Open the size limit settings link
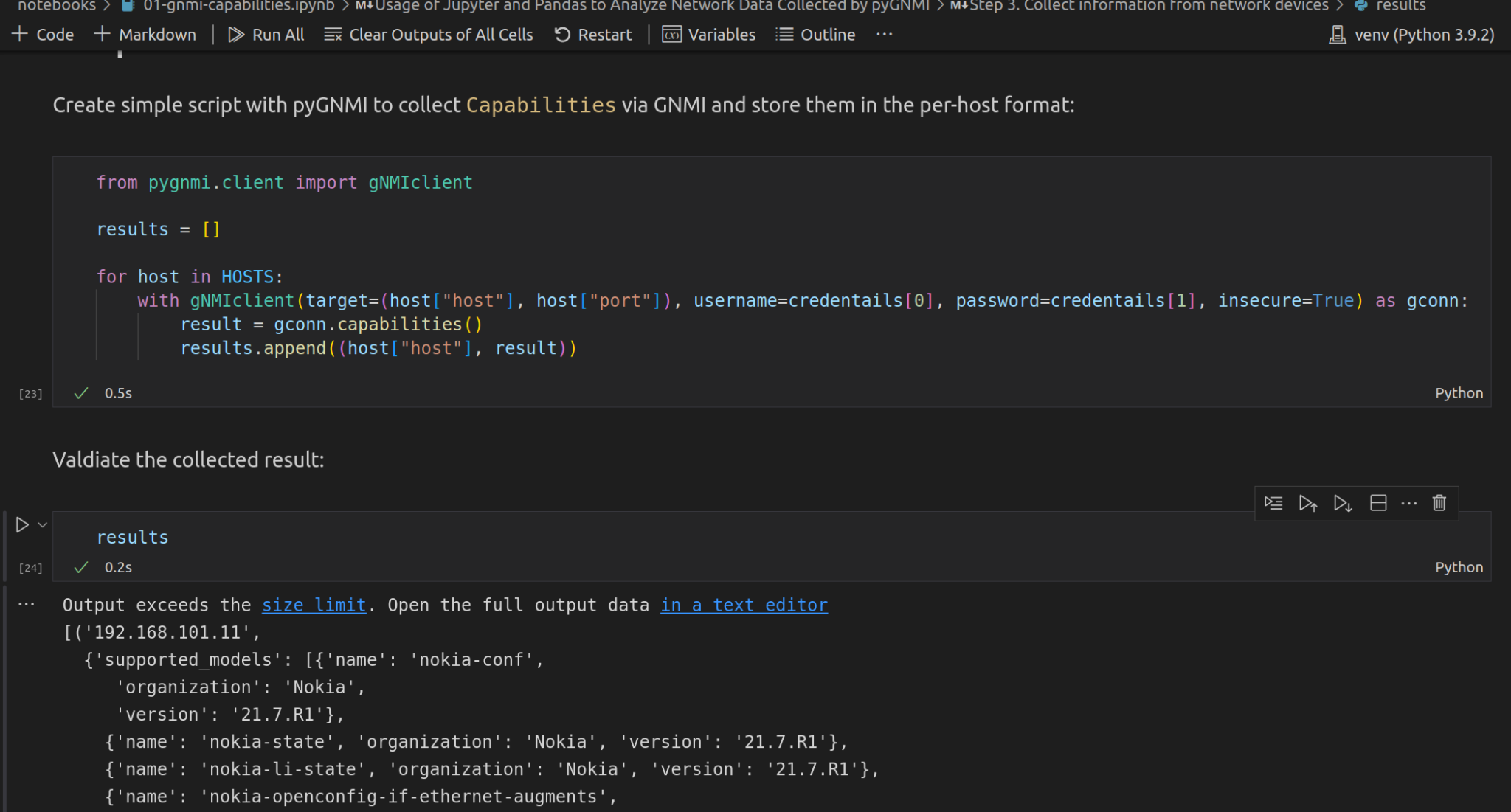The width and height of the screenshot is (1511, 812). pos(314,605)
